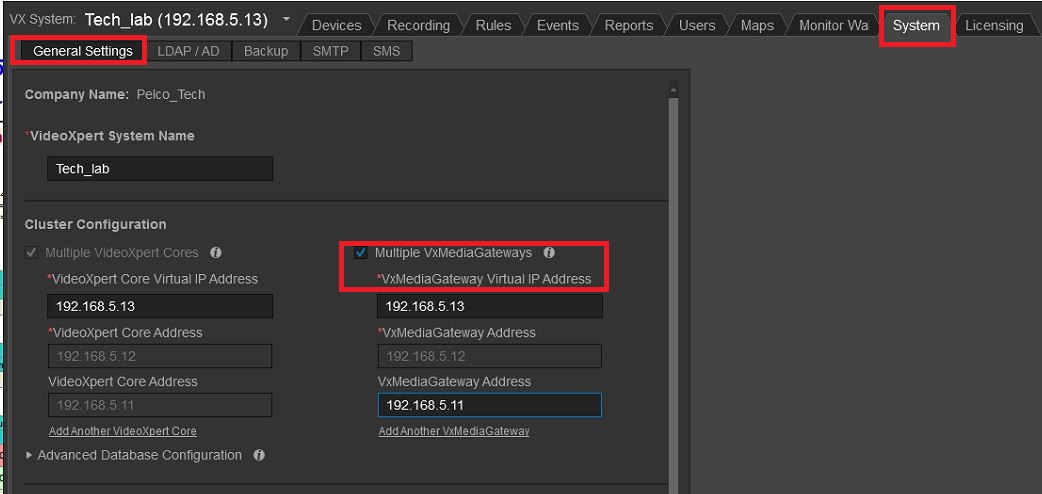
Task: Open the Backup sub-tab
Action: tap(266, 51)
